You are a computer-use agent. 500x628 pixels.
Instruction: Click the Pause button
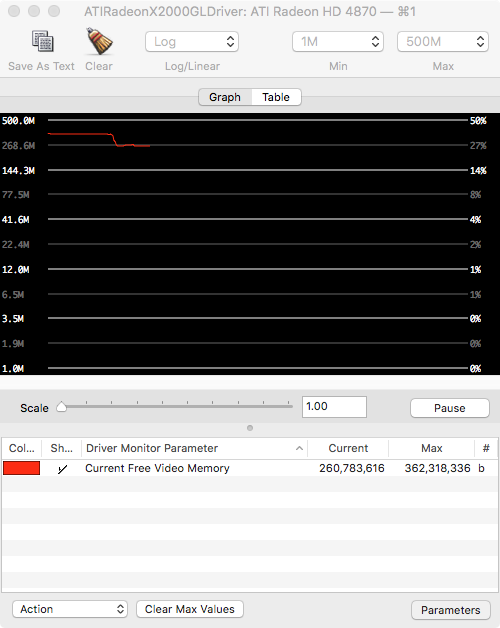(x=450, y=408)
